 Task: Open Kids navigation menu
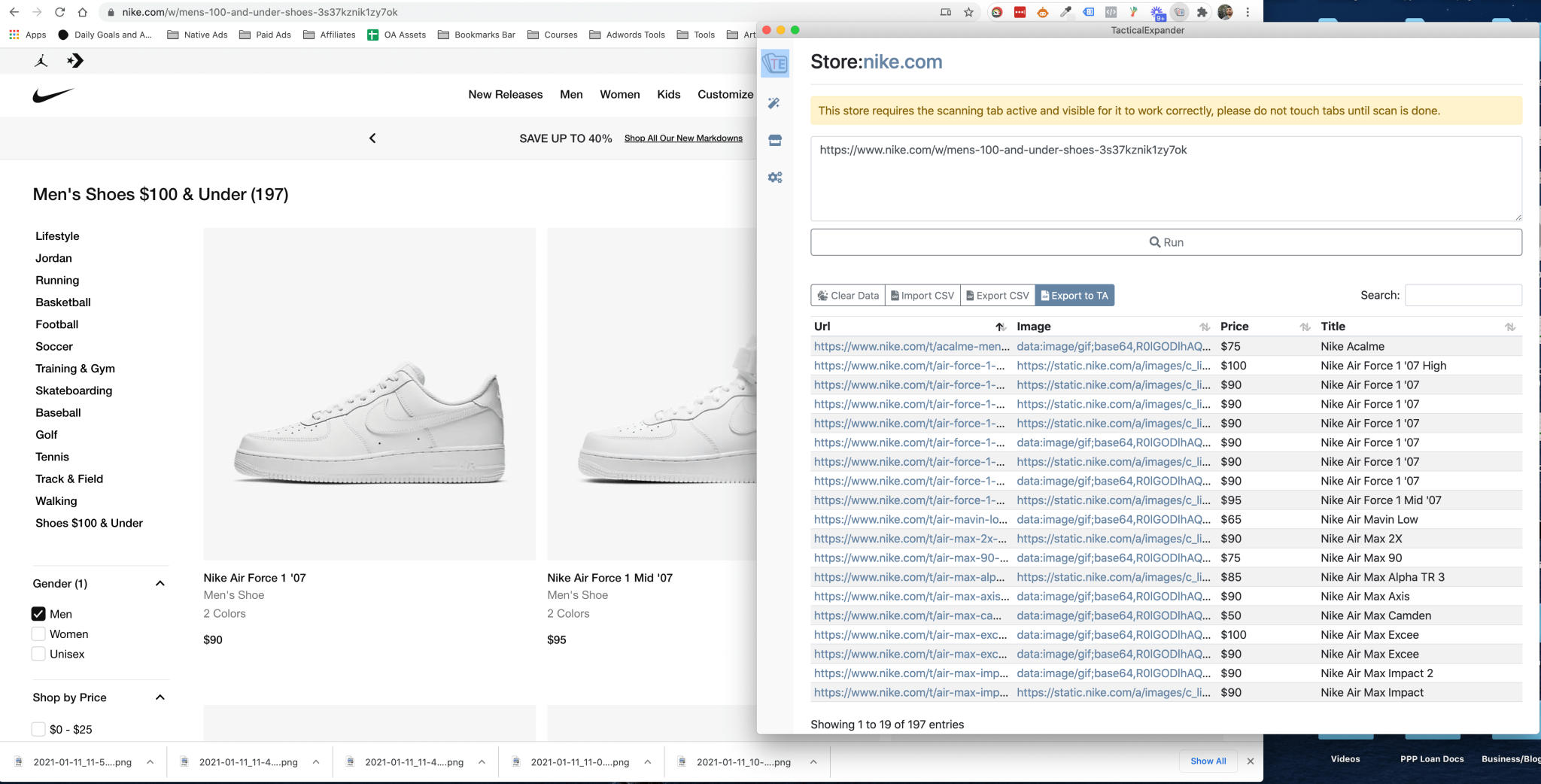668,95
